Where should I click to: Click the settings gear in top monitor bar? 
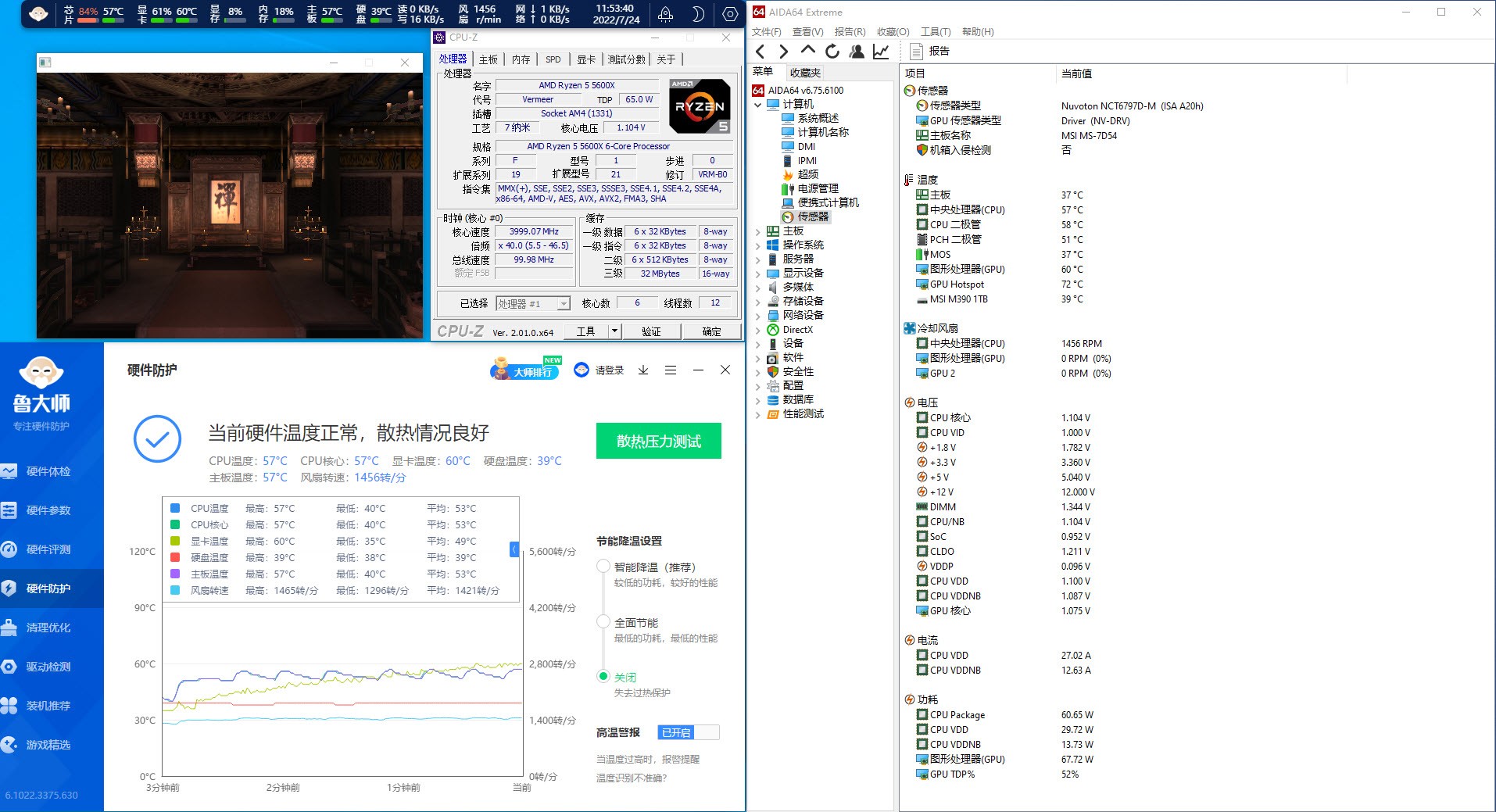[730, 14]
